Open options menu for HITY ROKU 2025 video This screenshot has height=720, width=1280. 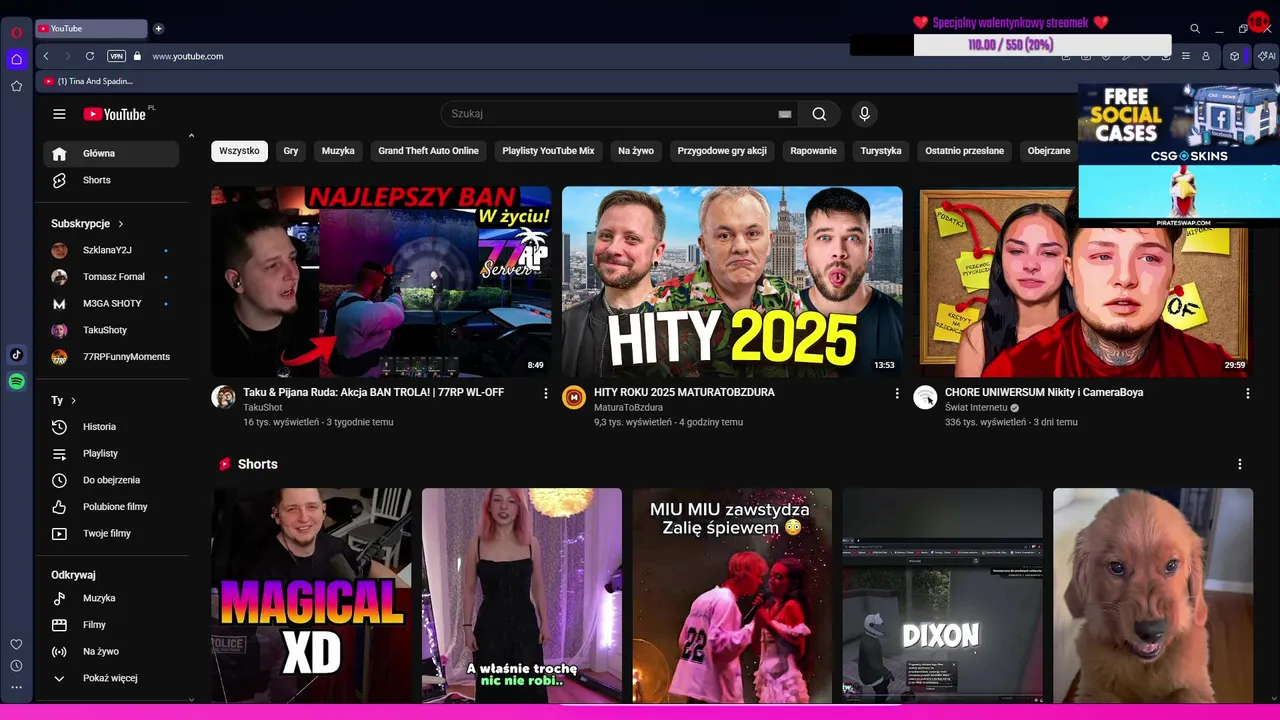(x=897, y=394)
